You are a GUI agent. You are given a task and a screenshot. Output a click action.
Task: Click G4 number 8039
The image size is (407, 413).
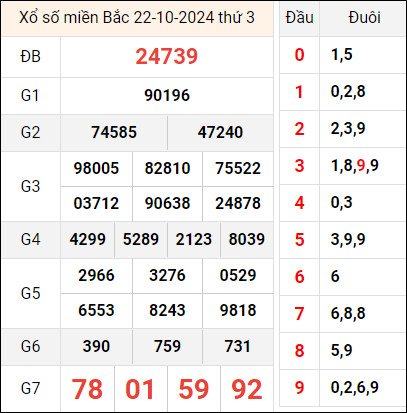click(x=247, y=239)
